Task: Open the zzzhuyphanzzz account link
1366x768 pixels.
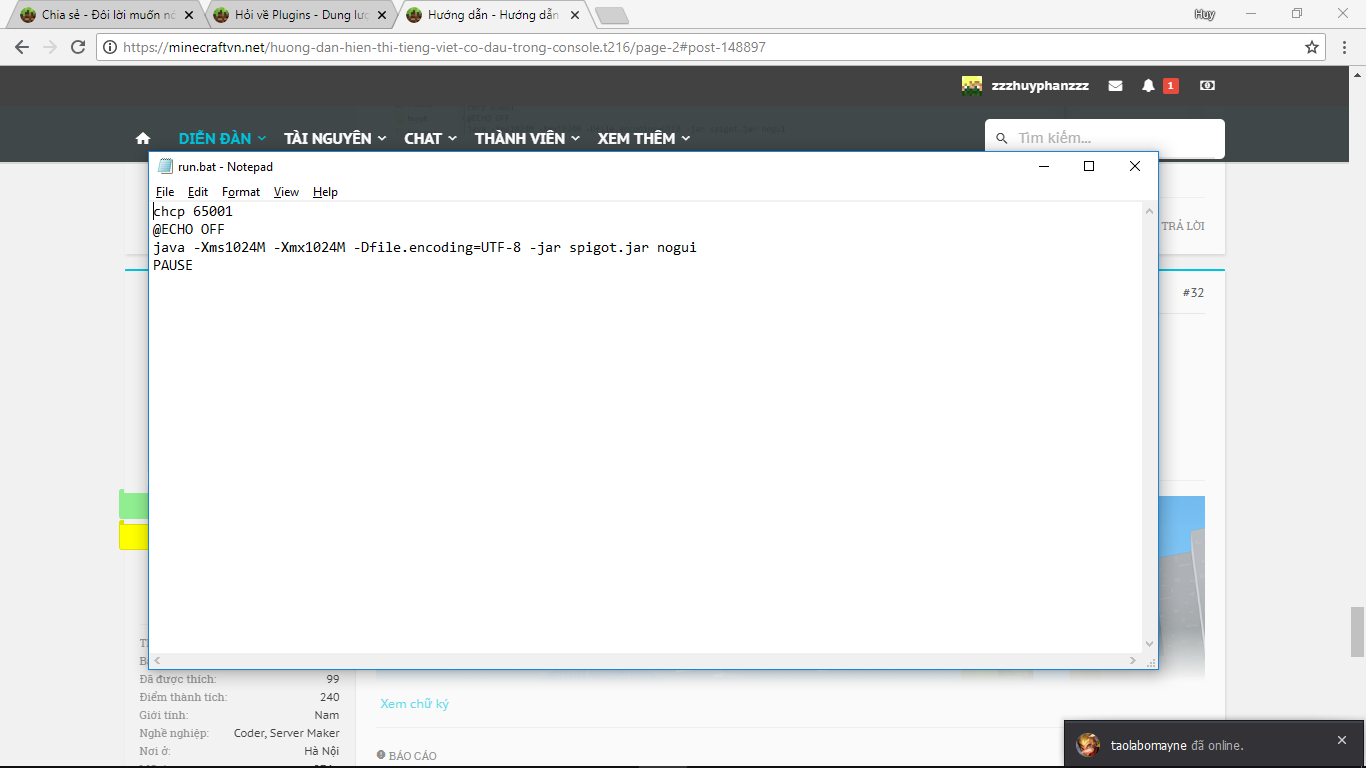Action: [1040, 86]
